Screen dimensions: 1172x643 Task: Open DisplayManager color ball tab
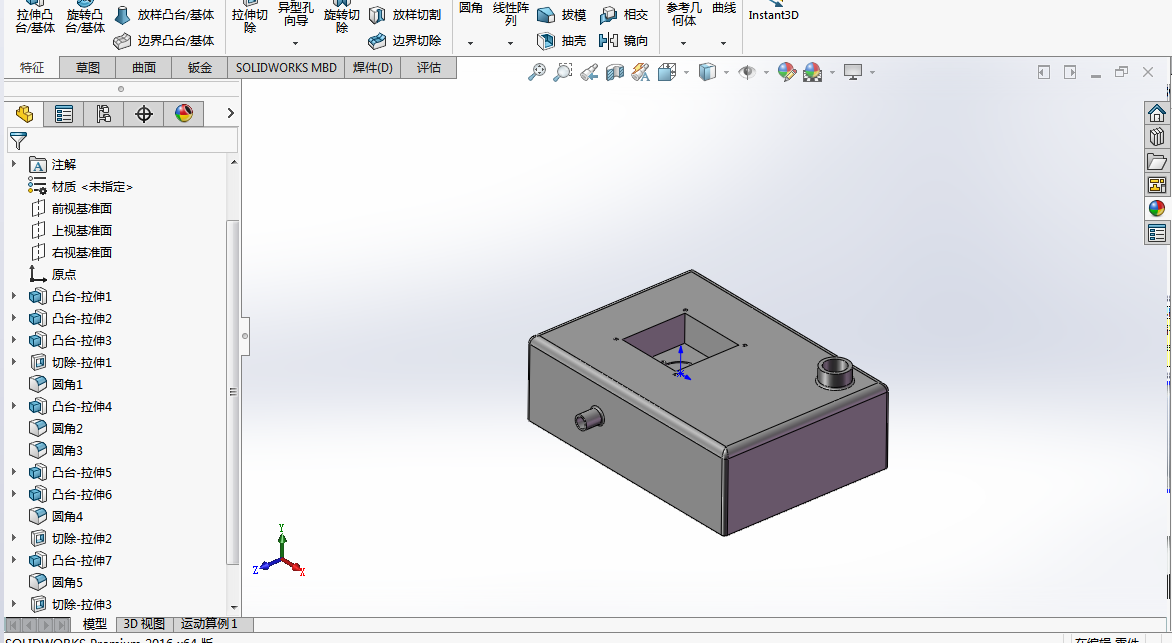pos(183,114)
